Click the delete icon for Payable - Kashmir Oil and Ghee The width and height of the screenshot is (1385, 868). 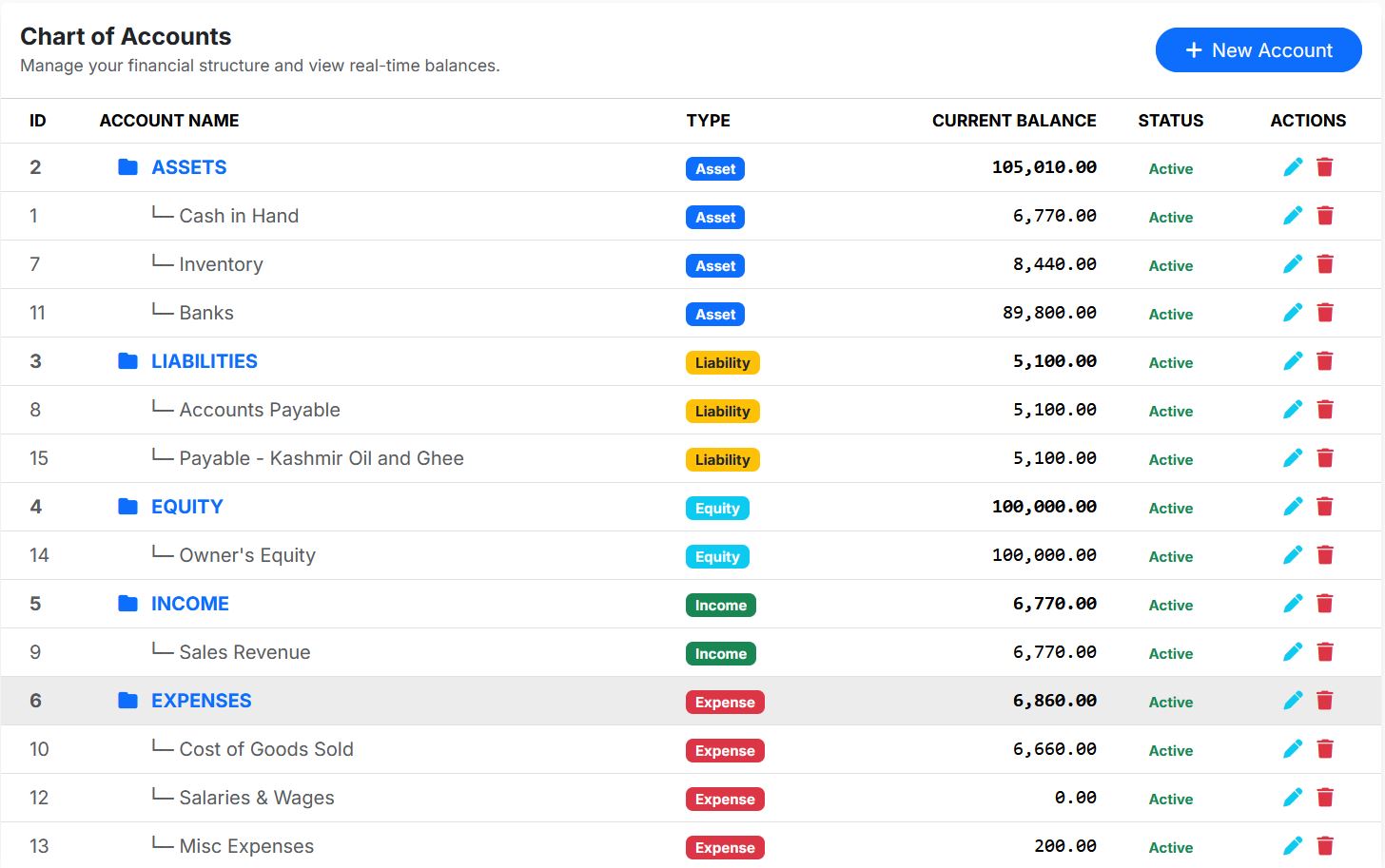(x=1325, y=457)
